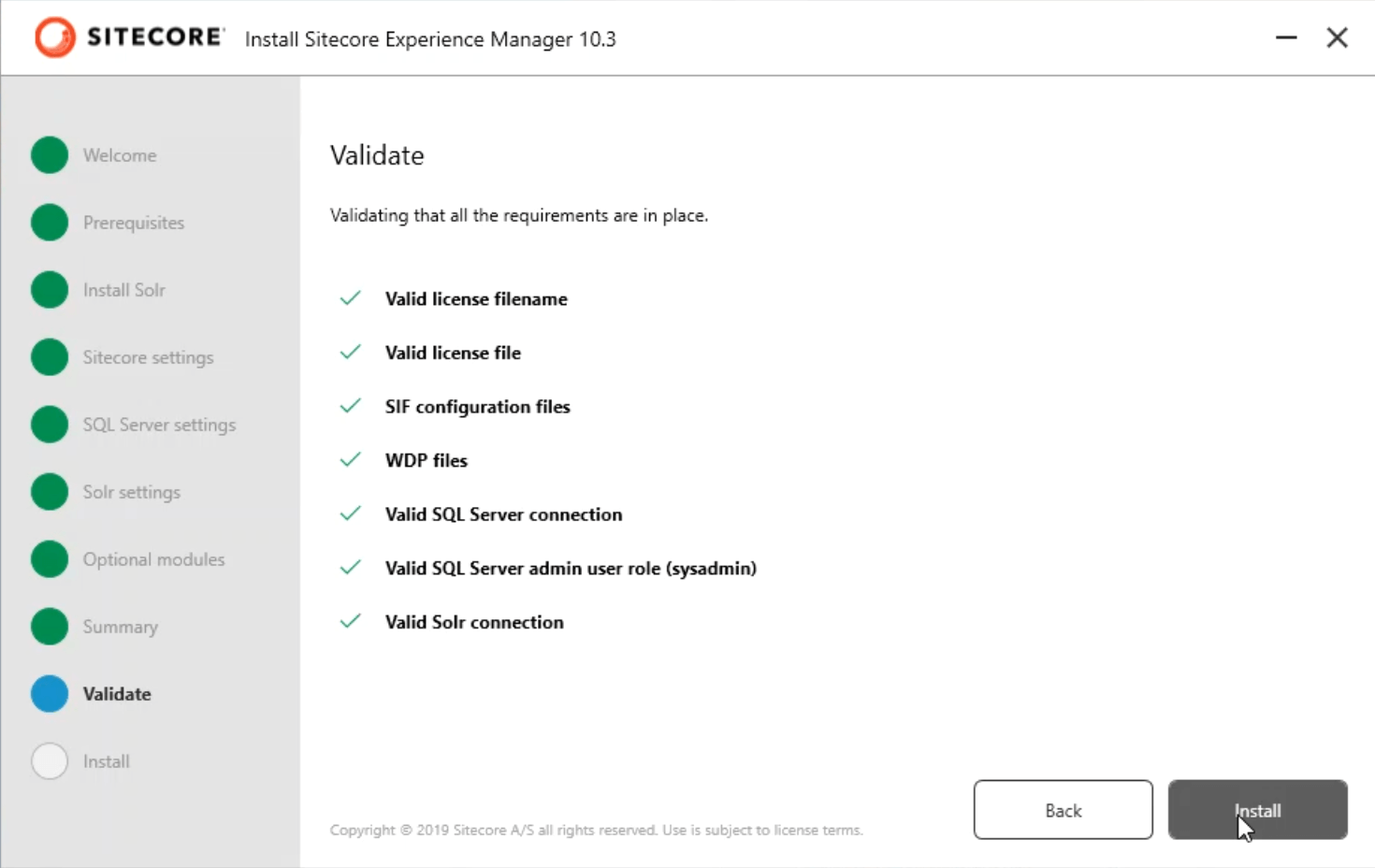This screenshot has height=868, width=1375.
Task: Select Solr settings in the sidebar
Action: coord(131,492)
